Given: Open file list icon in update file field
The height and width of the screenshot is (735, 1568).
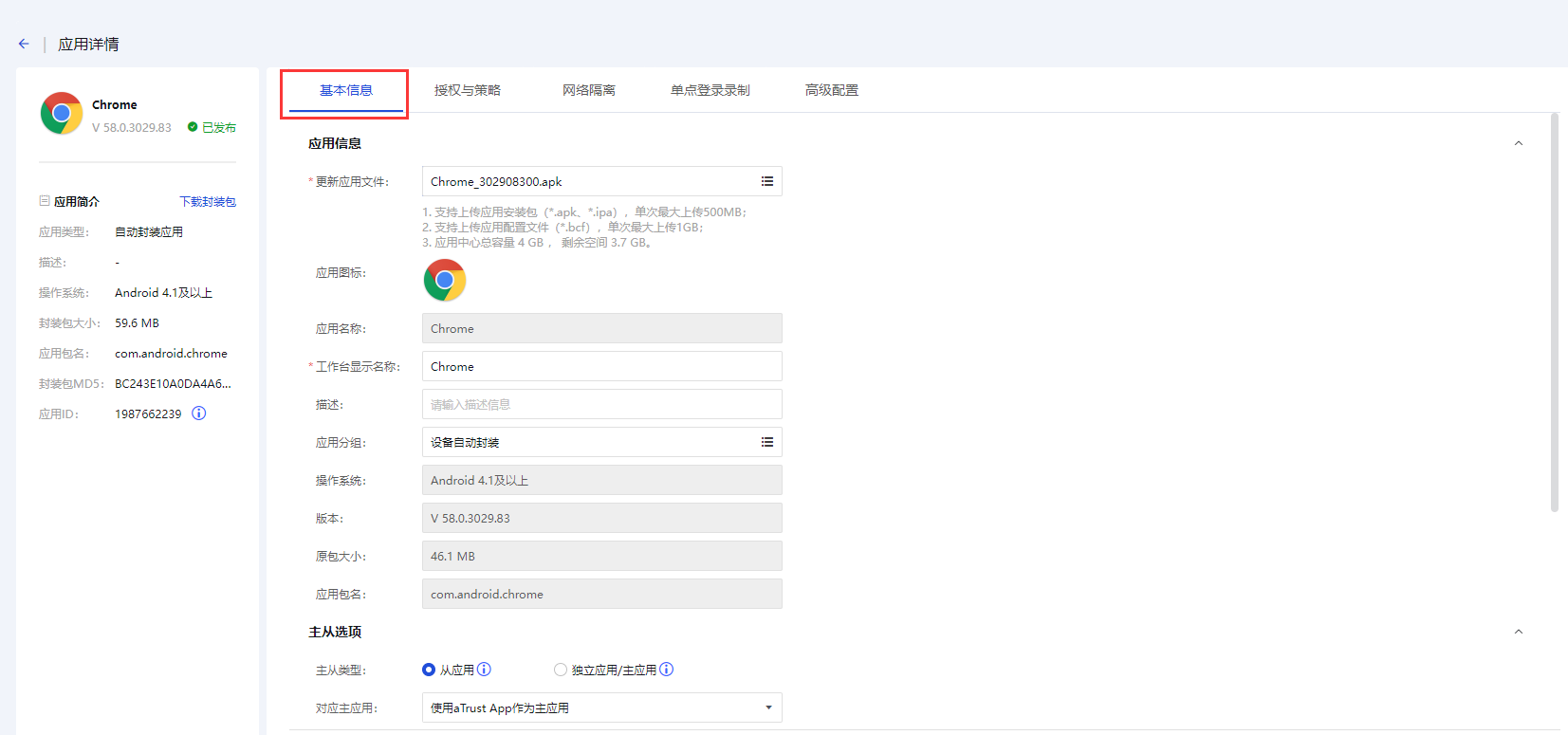Looking at the screenshot, I should coord(766,181).
